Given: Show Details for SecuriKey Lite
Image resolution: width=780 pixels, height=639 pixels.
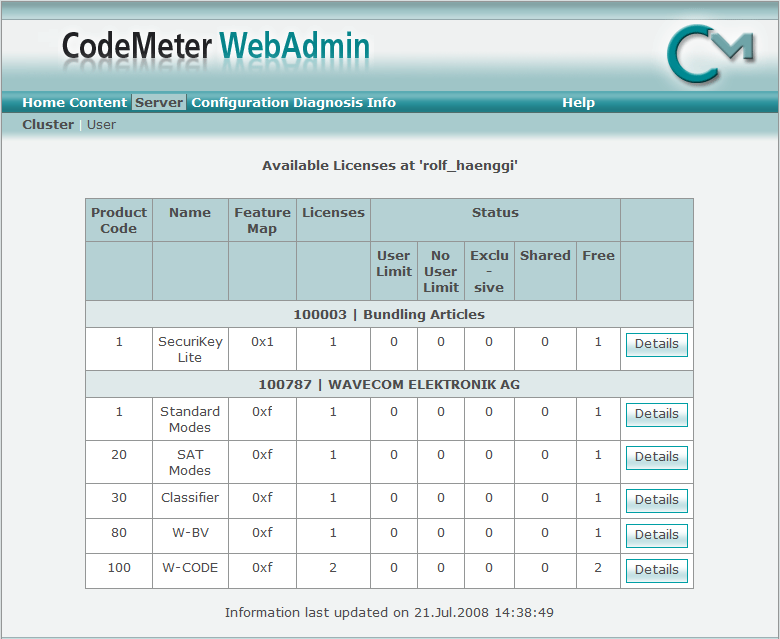Looking at the screenshot, I should click(x=656, y=344).
